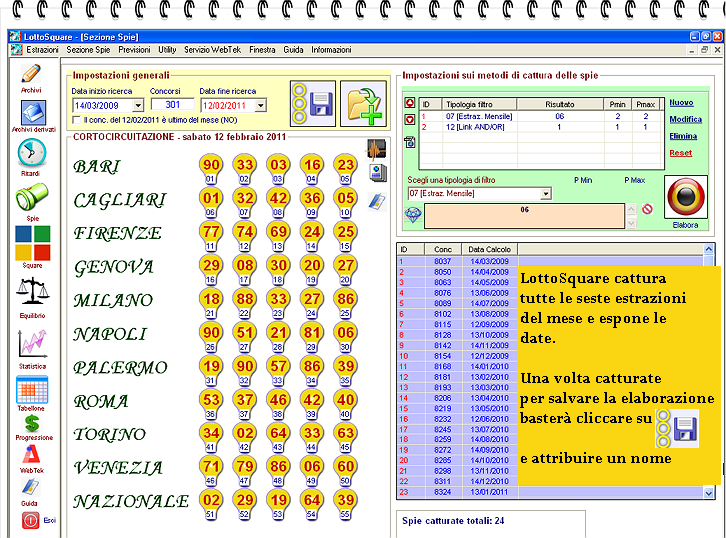
Task: Open the Equilibrio scales icon
Action: tap(32, 292)
